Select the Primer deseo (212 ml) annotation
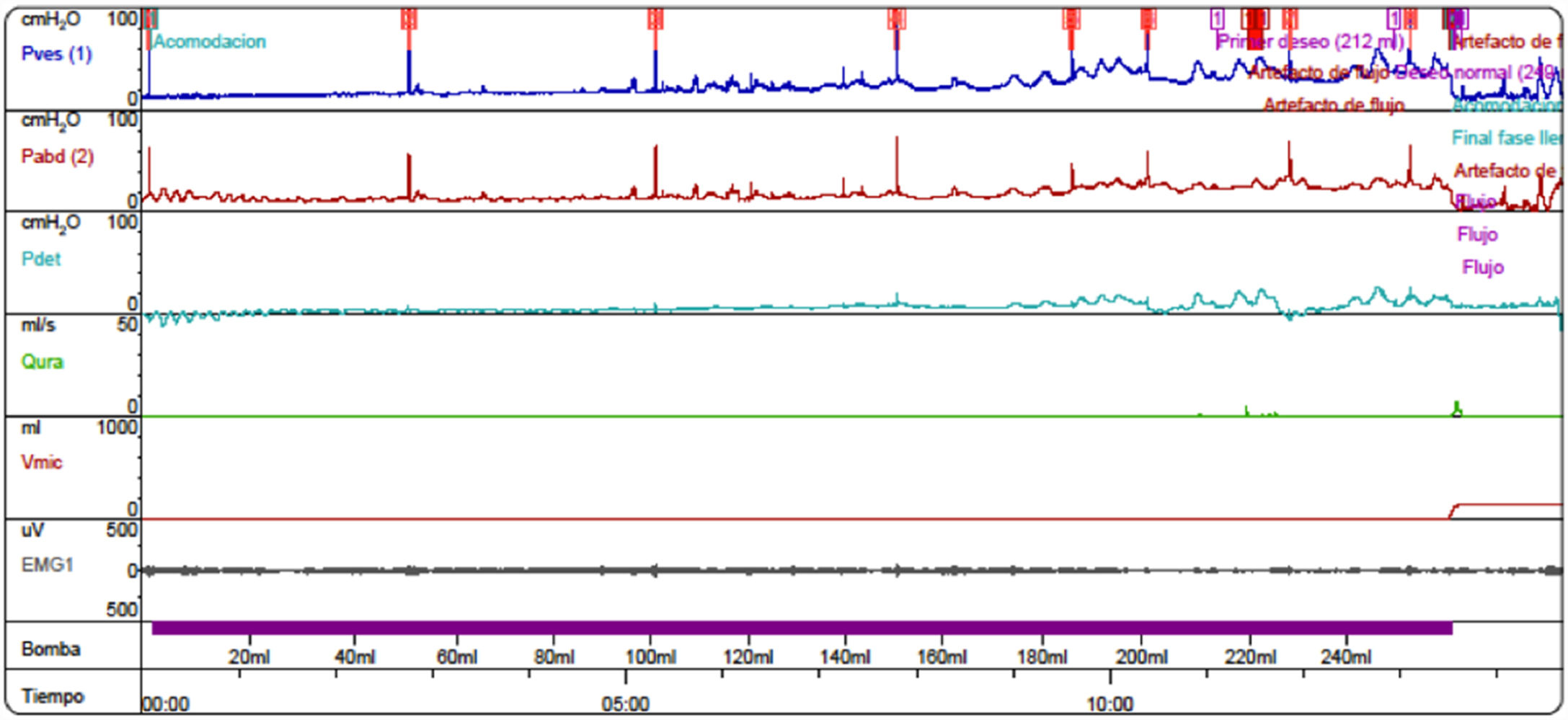 (x=1309, y=42)
